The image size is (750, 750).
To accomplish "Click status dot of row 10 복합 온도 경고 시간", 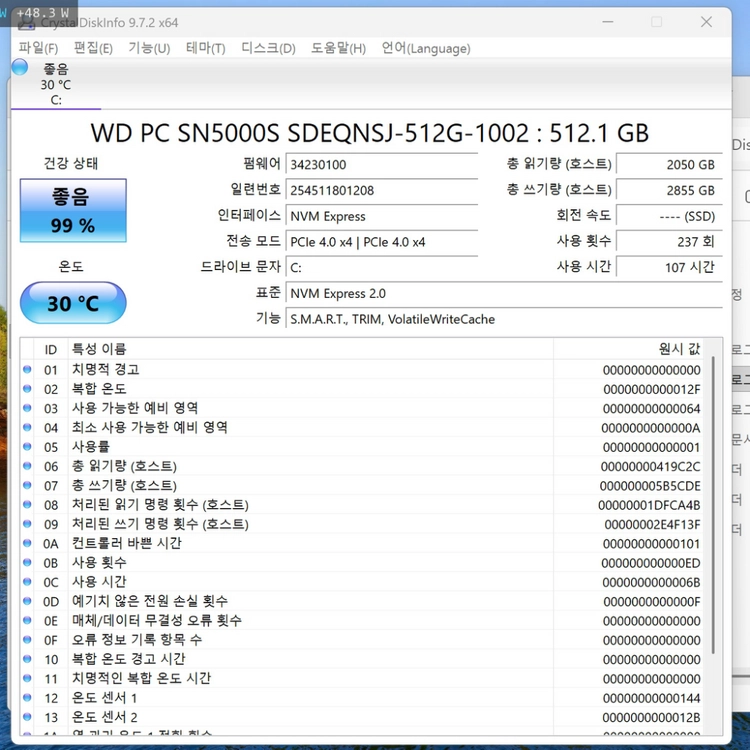I will point(27,659).
